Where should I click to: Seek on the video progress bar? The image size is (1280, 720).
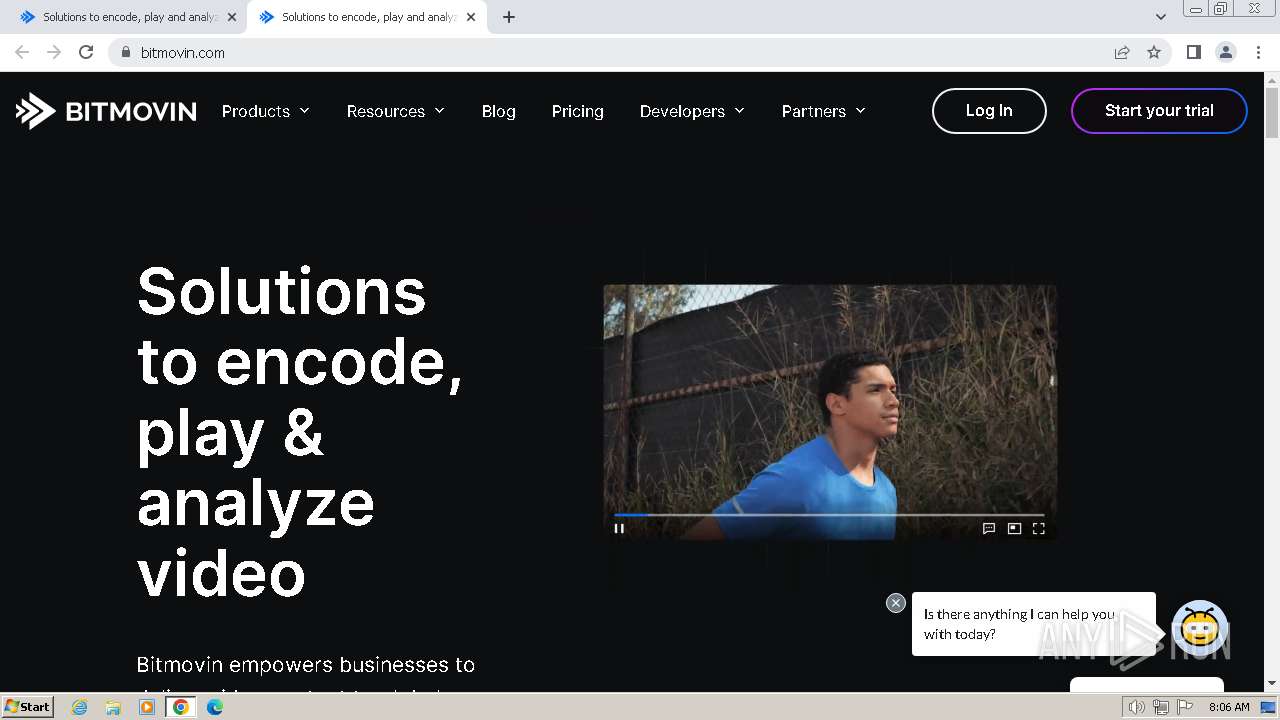829,515
